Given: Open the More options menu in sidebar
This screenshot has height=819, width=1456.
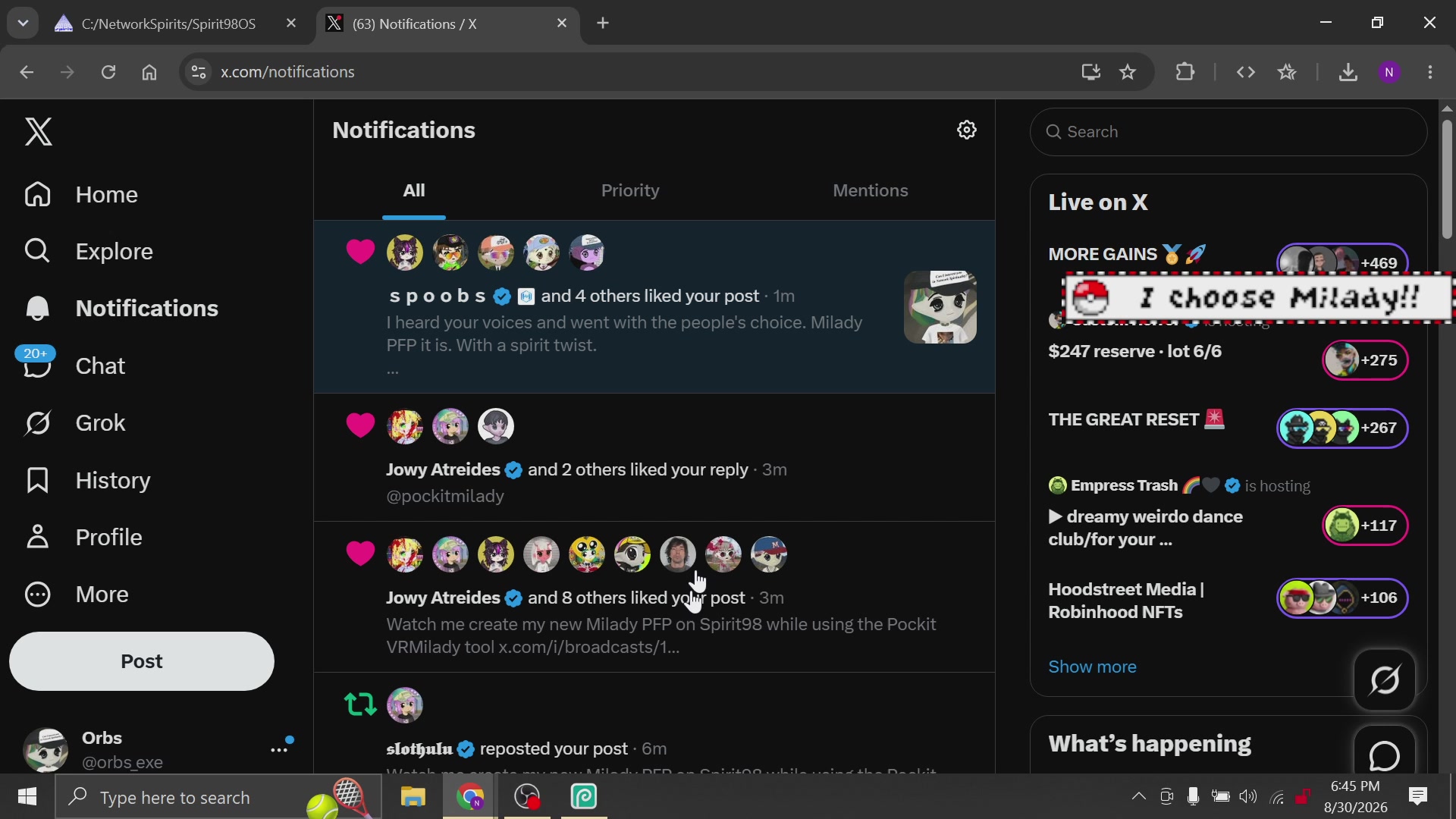Looking at the screenshot, I should (77, 595).
